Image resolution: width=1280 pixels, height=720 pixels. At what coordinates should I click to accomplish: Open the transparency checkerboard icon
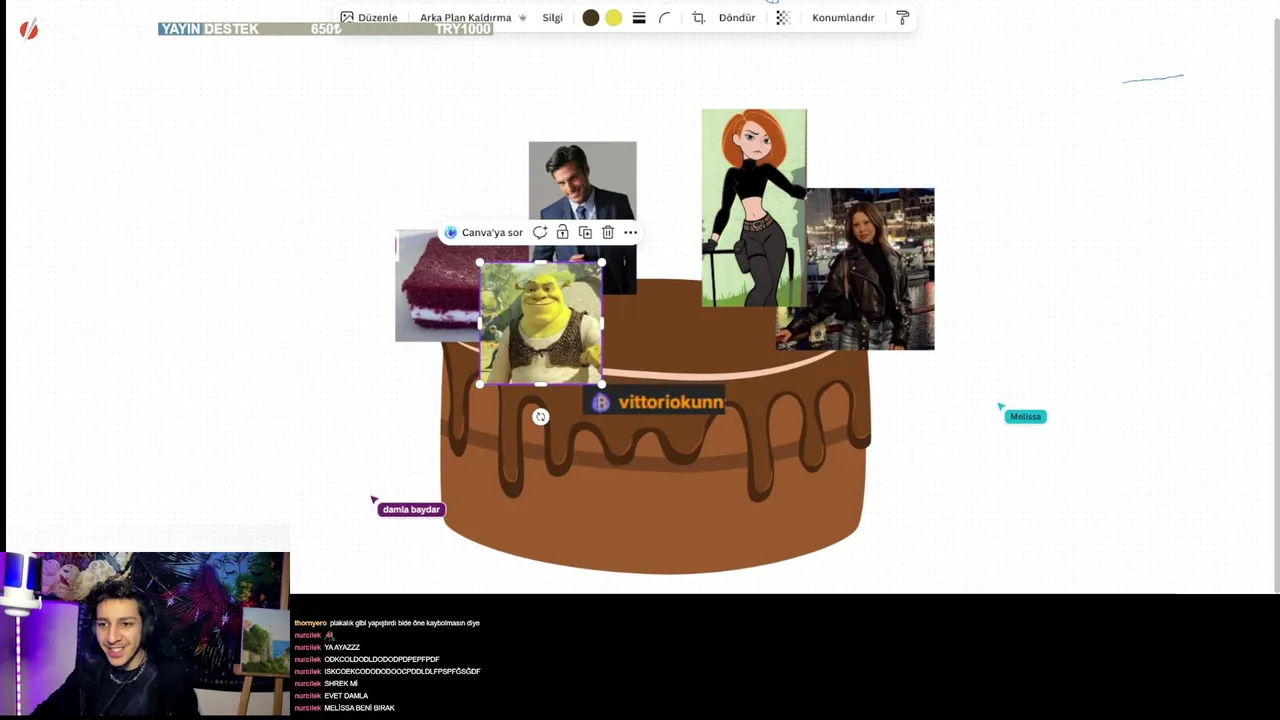(783, 18)
